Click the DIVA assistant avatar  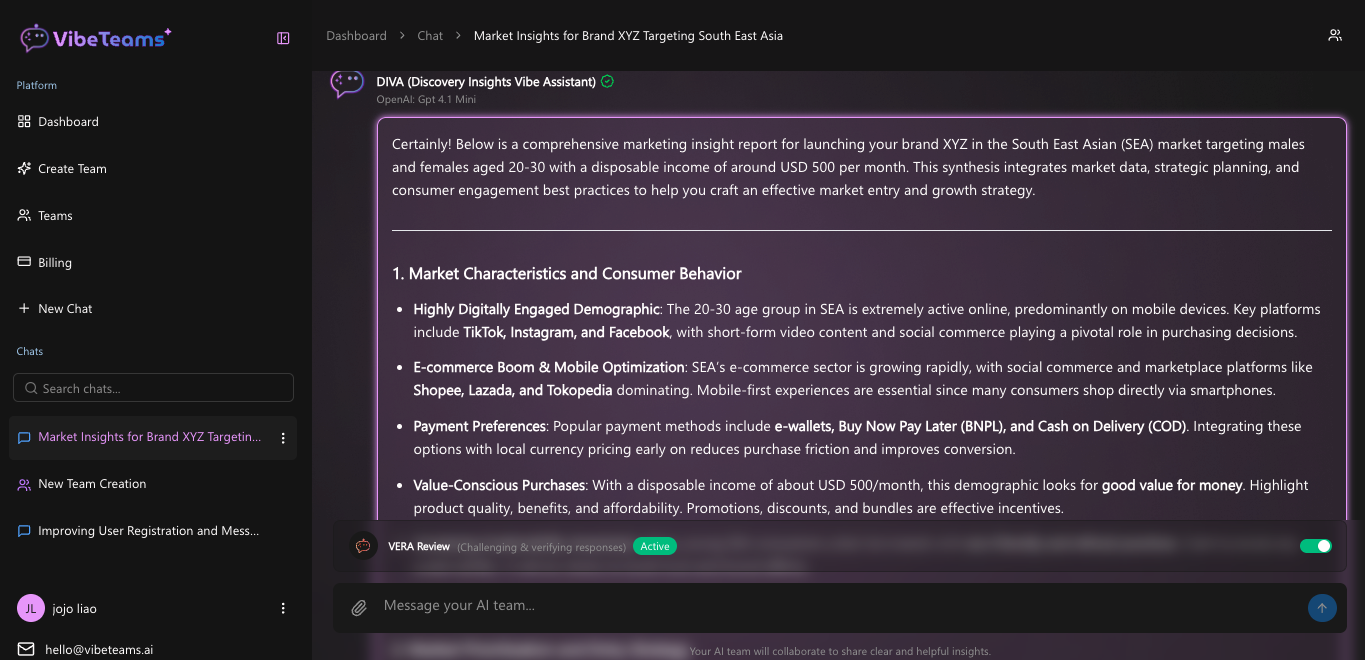coord(347,83)
